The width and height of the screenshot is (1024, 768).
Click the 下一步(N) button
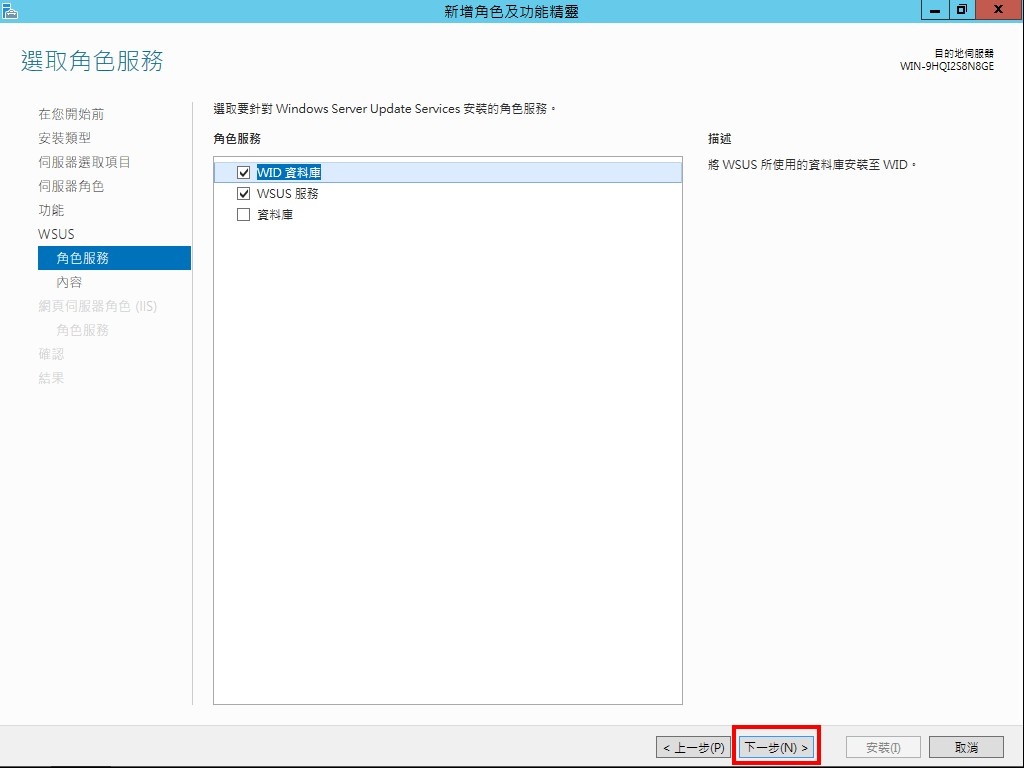776,746
